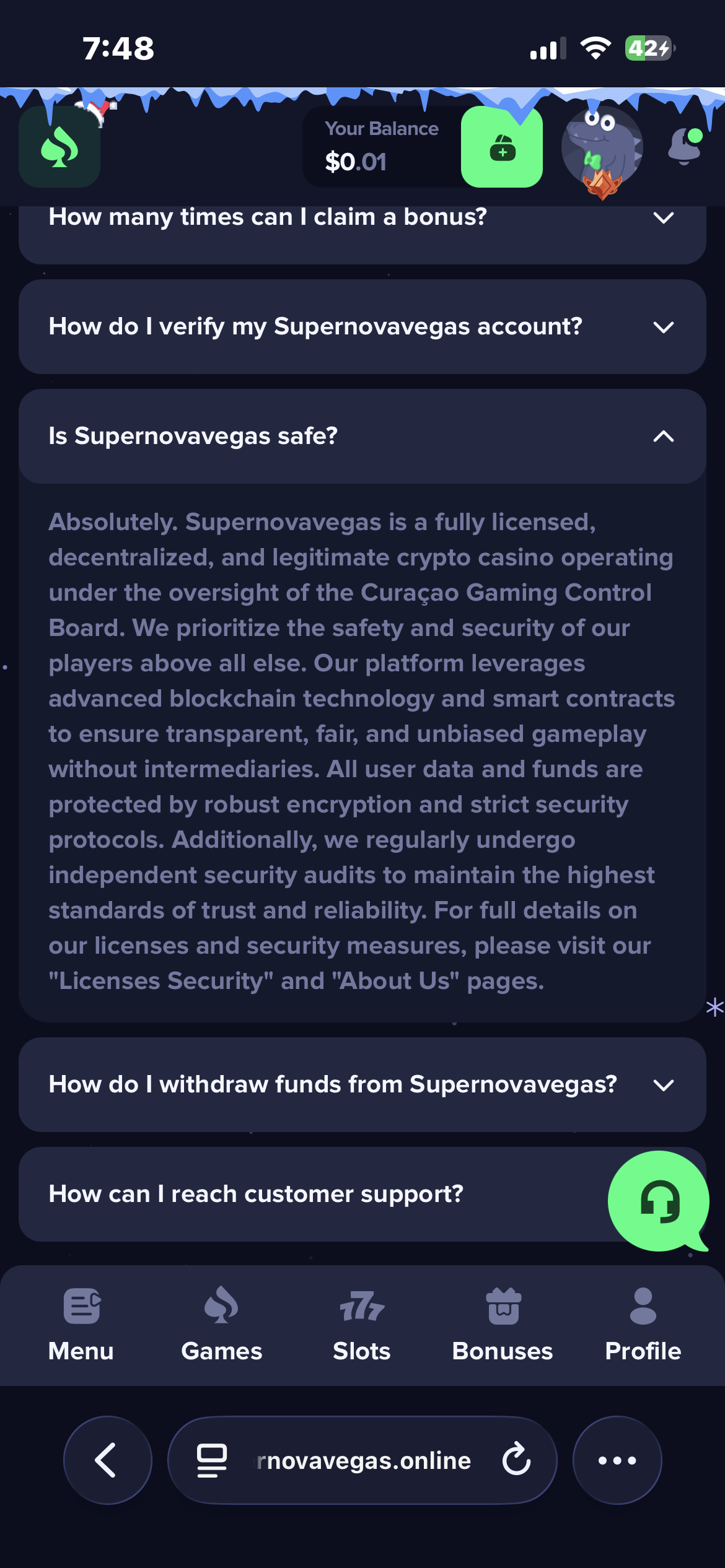Tap the site settings icon in address bar
725x1568 pixels.
pyautogui.click(x=212, y=1460)
